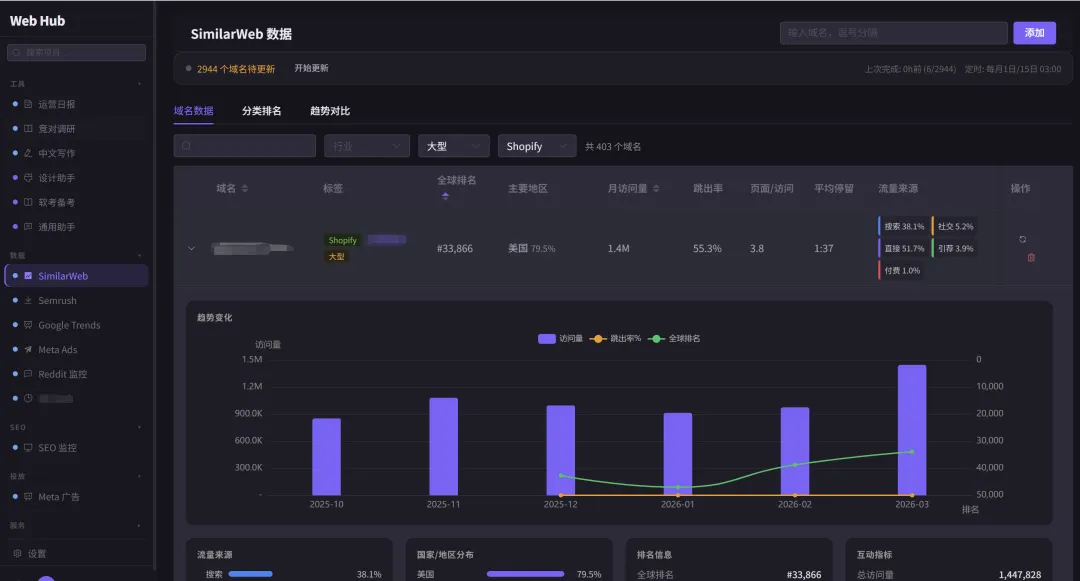Click the Meta Ads paper-plane icon
This screenshot has height=581, width=1080.
[x=28, y=350]
